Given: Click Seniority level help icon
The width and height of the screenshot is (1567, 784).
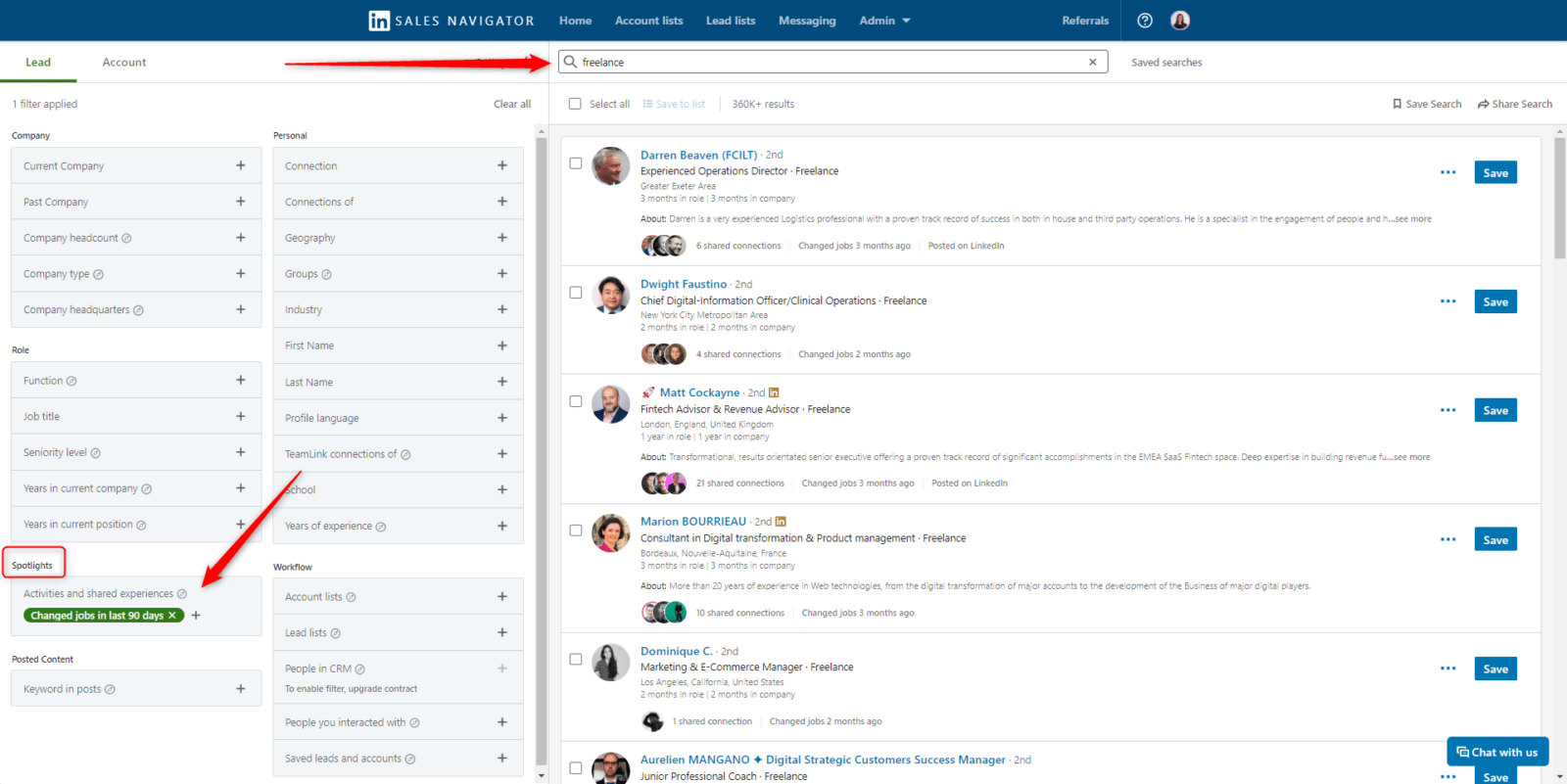Looking at the screenshot, I should click(95, 453).
